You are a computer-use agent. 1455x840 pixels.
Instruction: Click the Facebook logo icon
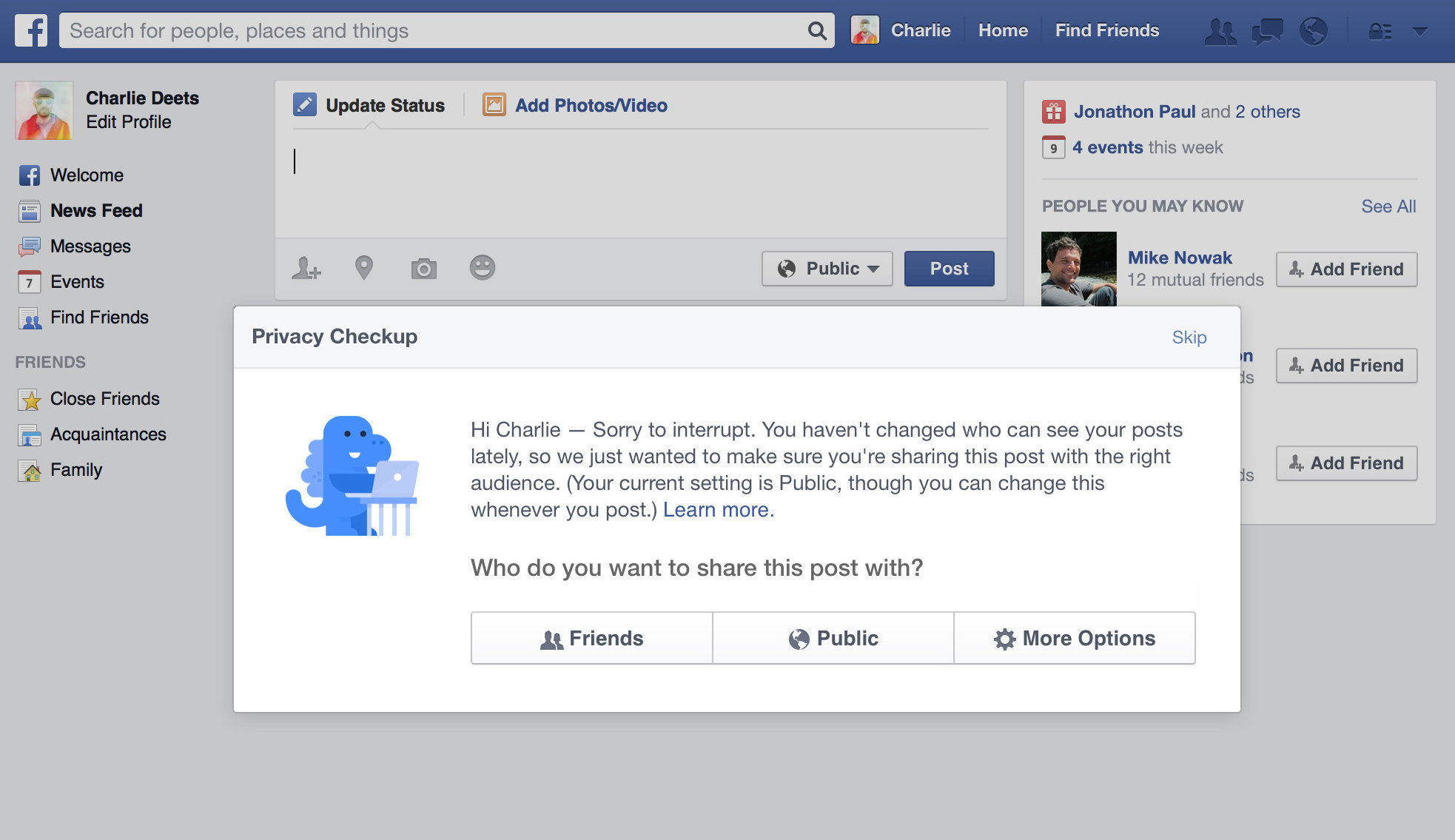coord(31,30)
